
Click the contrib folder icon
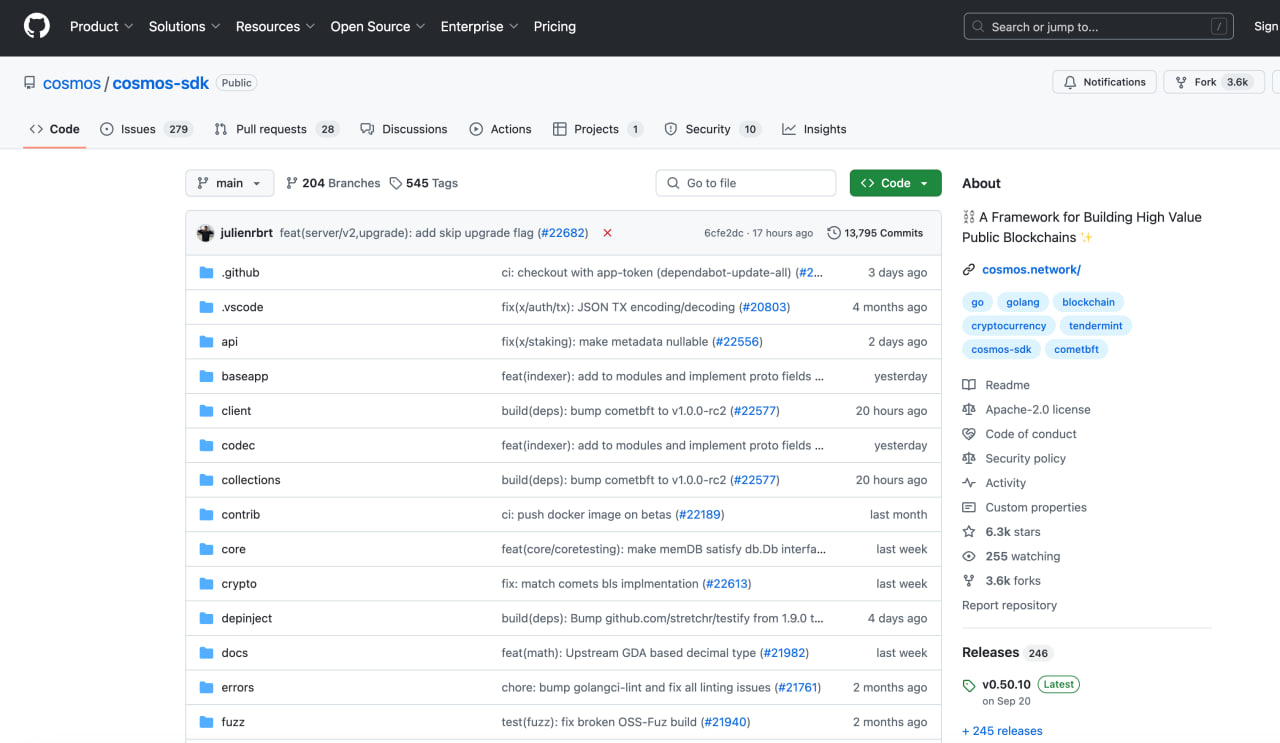(207, 515)
